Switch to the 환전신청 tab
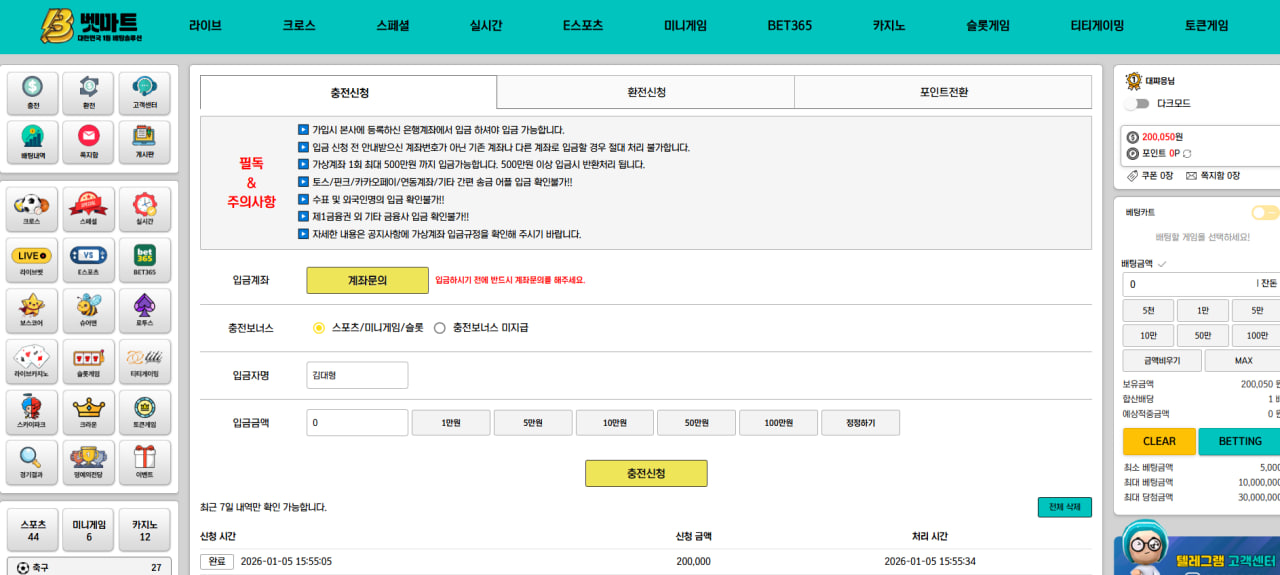 click(x=645, y=92)
